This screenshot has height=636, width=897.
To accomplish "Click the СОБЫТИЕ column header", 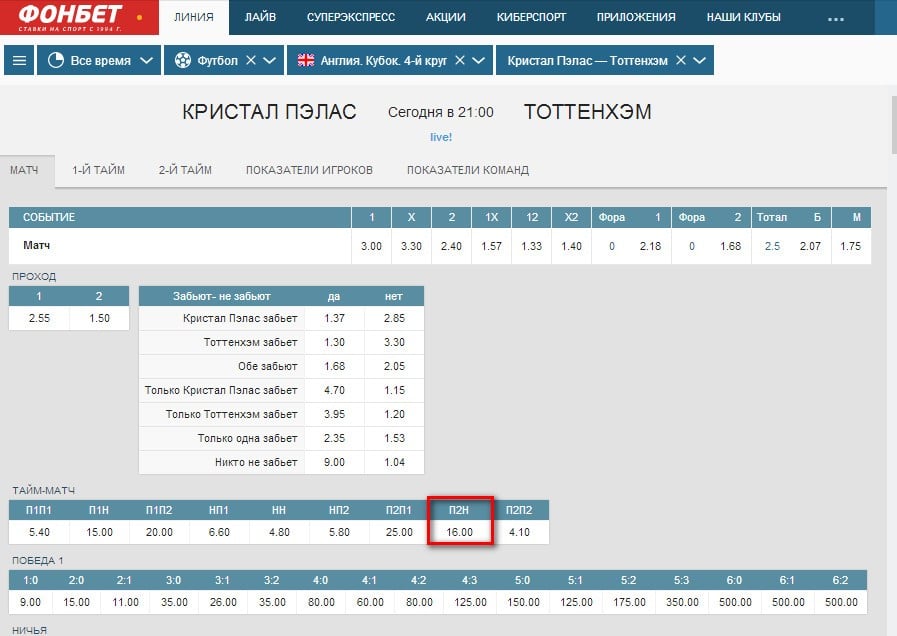I will 180,217.
